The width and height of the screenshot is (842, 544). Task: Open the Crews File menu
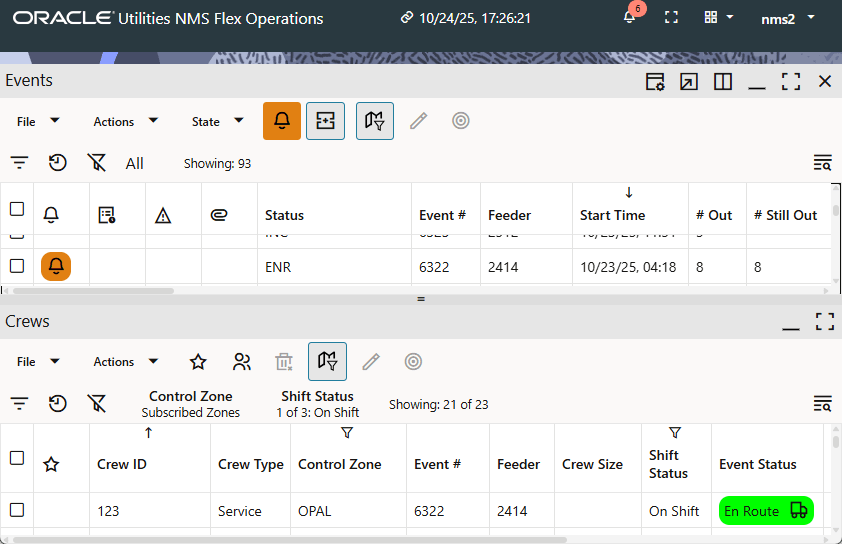click(38, 361)
